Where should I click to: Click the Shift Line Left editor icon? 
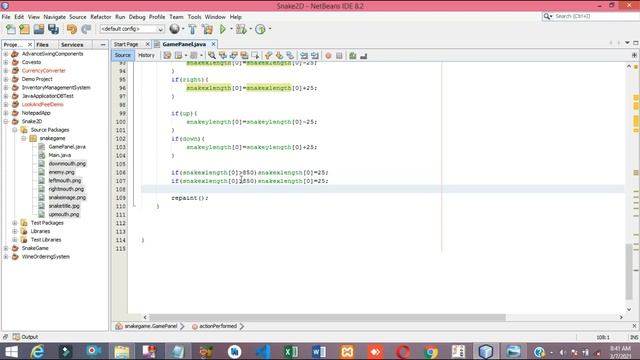pyautogui.click(x=304, y=55)
